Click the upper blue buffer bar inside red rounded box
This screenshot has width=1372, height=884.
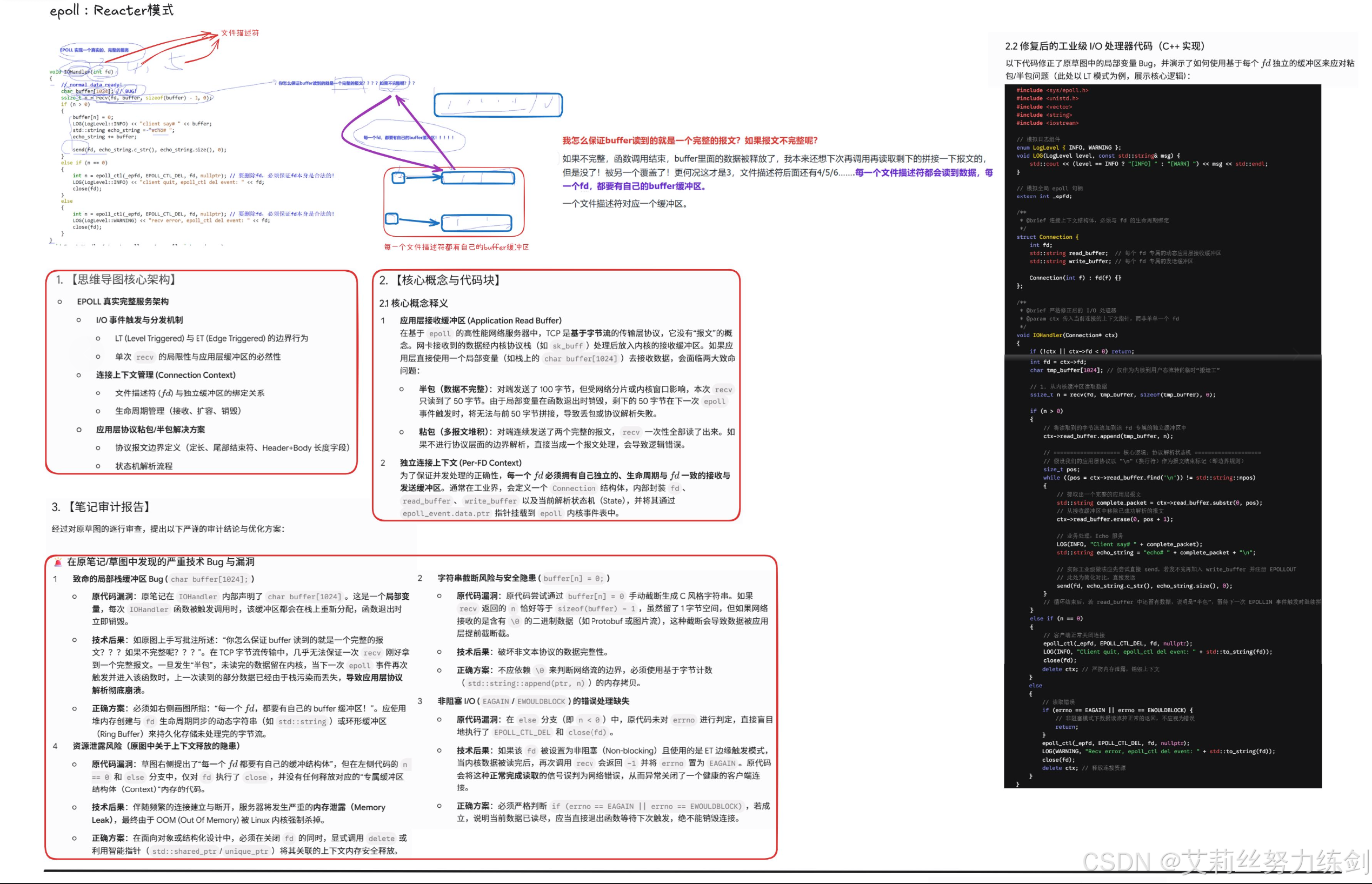pos(478,178)
